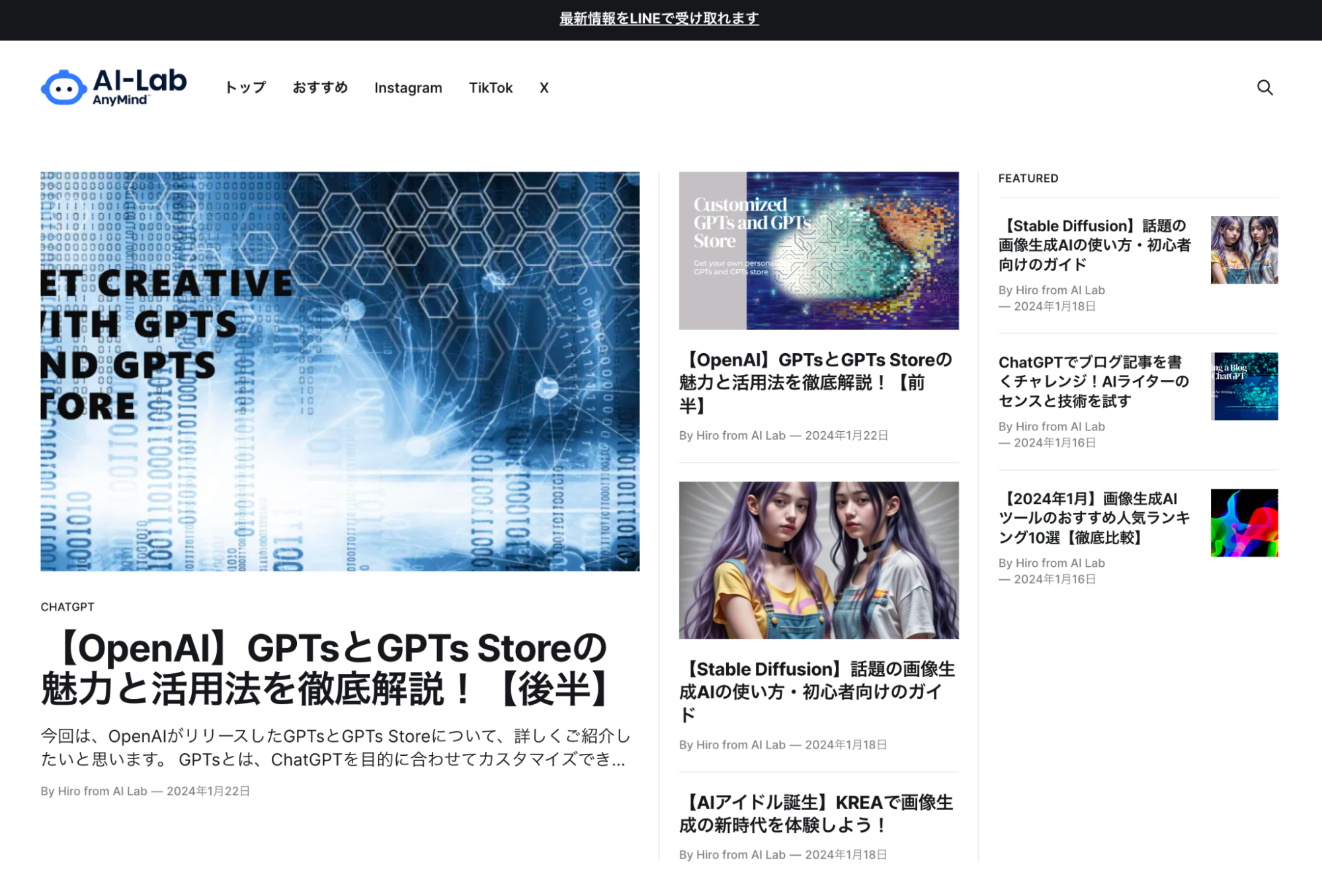This screenshot has width=1322, height=896.
Task: Click the Customized GPTs and GPTs Store thumbnail
Action: point(819,251)
